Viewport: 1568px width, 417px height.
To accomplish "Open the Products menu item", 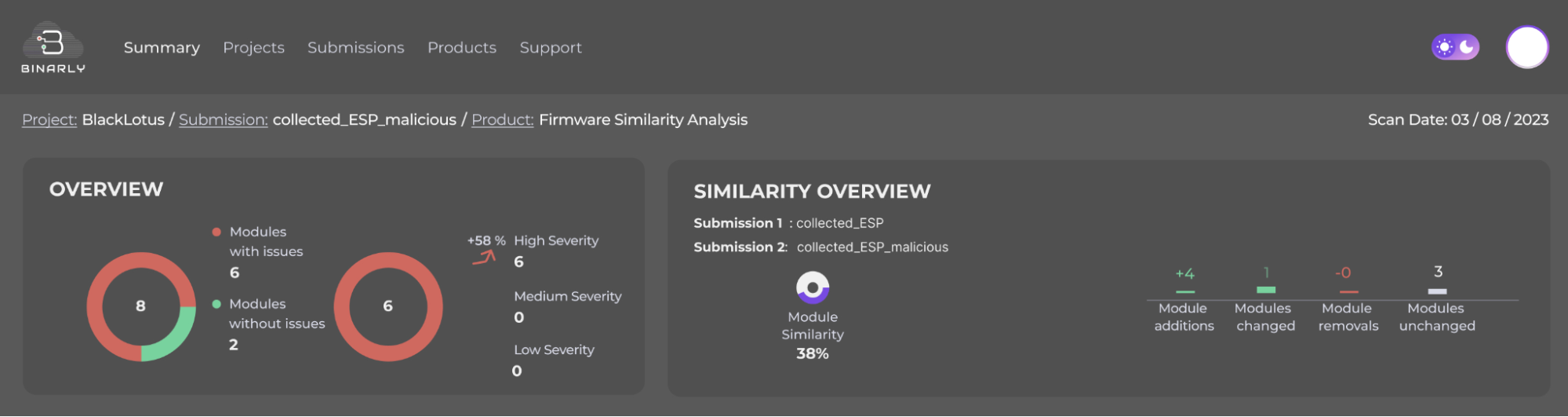I will [x=461, y=48].
